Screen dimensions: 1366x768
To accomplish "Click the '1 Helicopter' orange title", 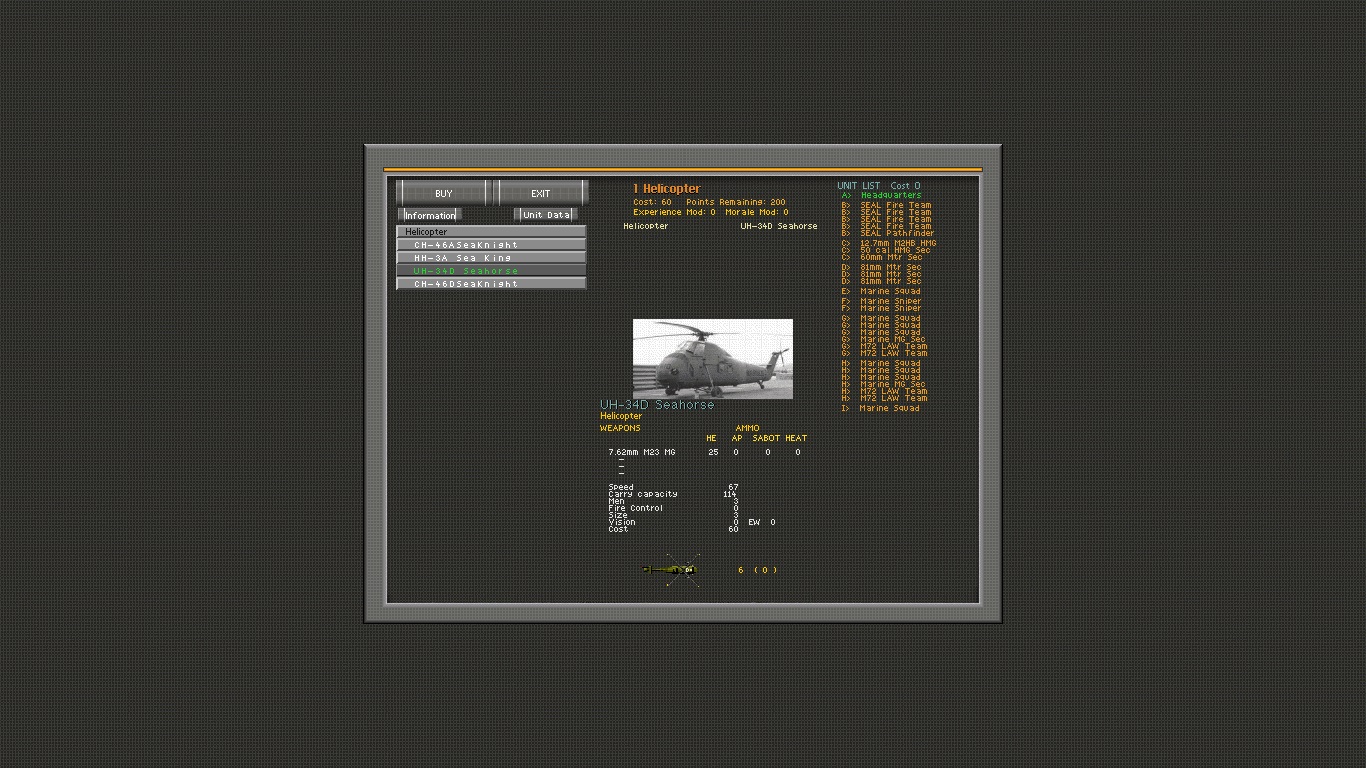I will (667, 189).
